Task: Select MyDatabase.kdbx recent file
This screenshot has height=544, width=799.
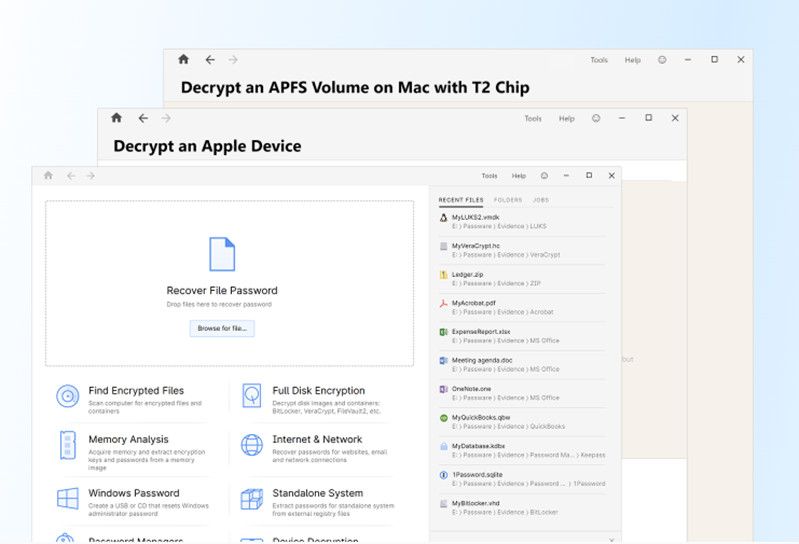Action: pos(522,450)
